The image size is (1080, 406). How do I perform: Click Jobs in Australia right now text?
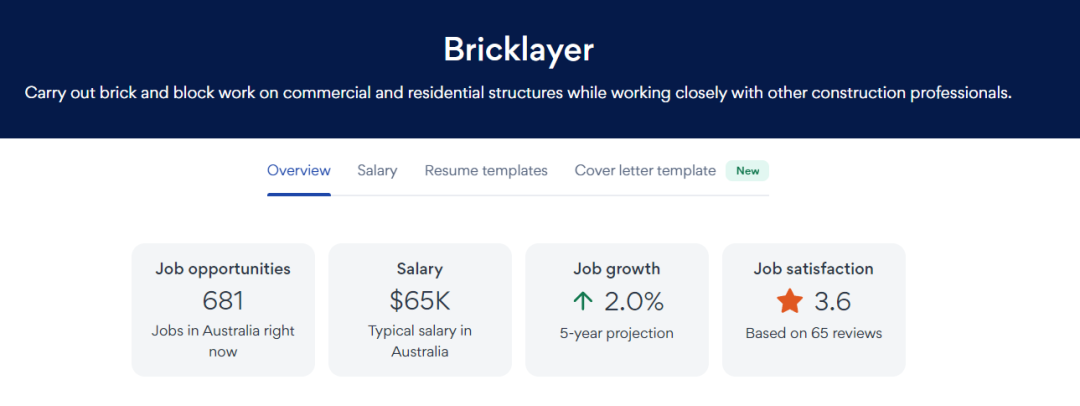[223, 341]
